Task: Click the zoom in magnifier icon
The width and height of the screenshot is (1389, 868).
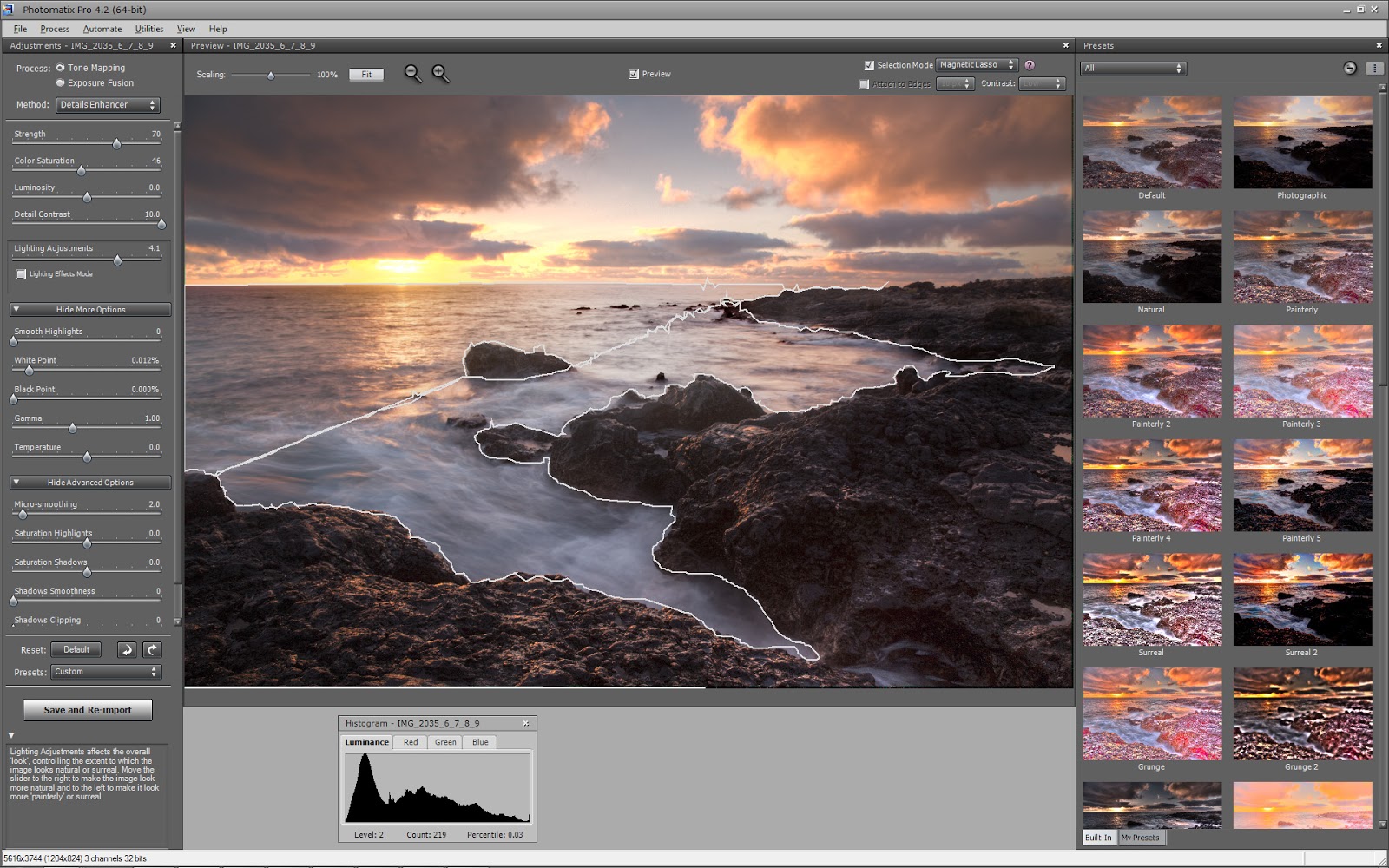Action: [x=440, y=74]
